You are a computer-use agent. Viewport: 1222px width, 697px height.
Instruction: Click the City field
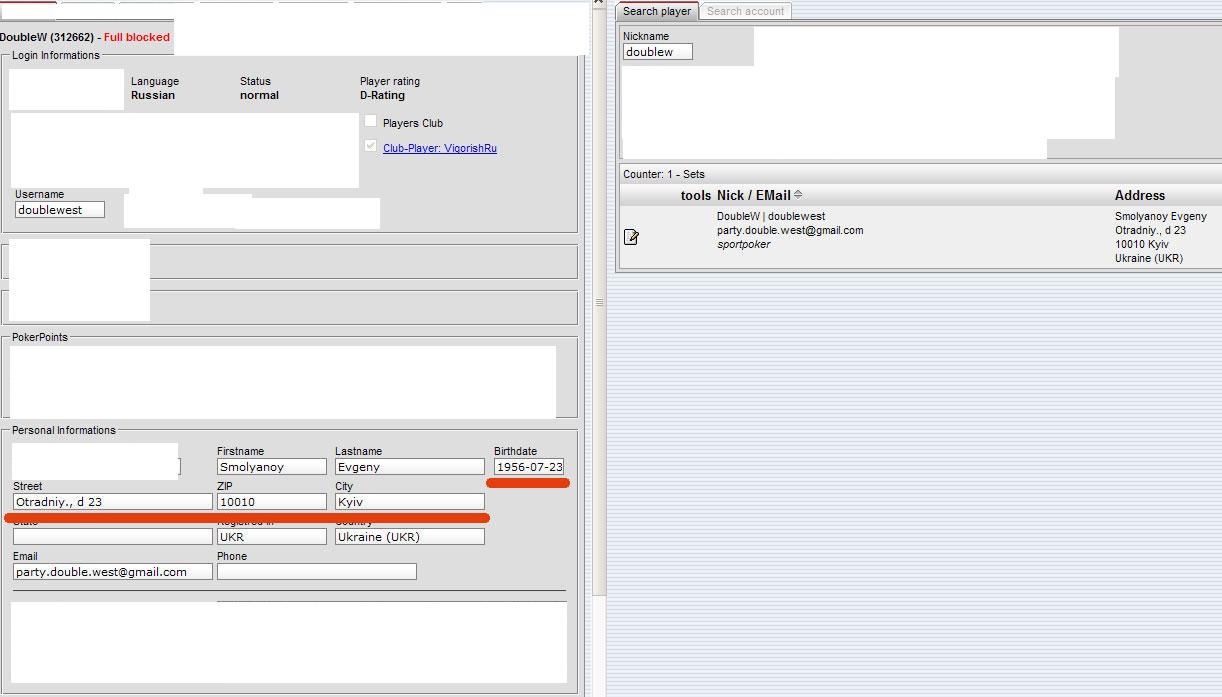[409, 502]
